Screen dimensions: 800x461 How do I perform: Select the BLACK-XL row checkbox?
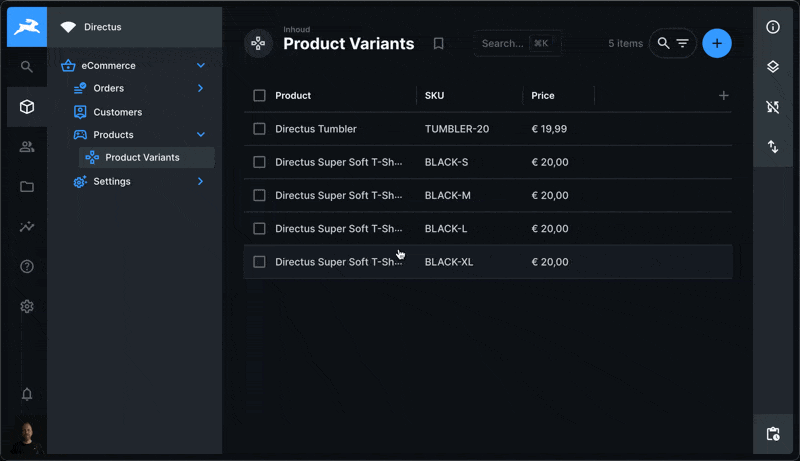click(x=260, y=262)
